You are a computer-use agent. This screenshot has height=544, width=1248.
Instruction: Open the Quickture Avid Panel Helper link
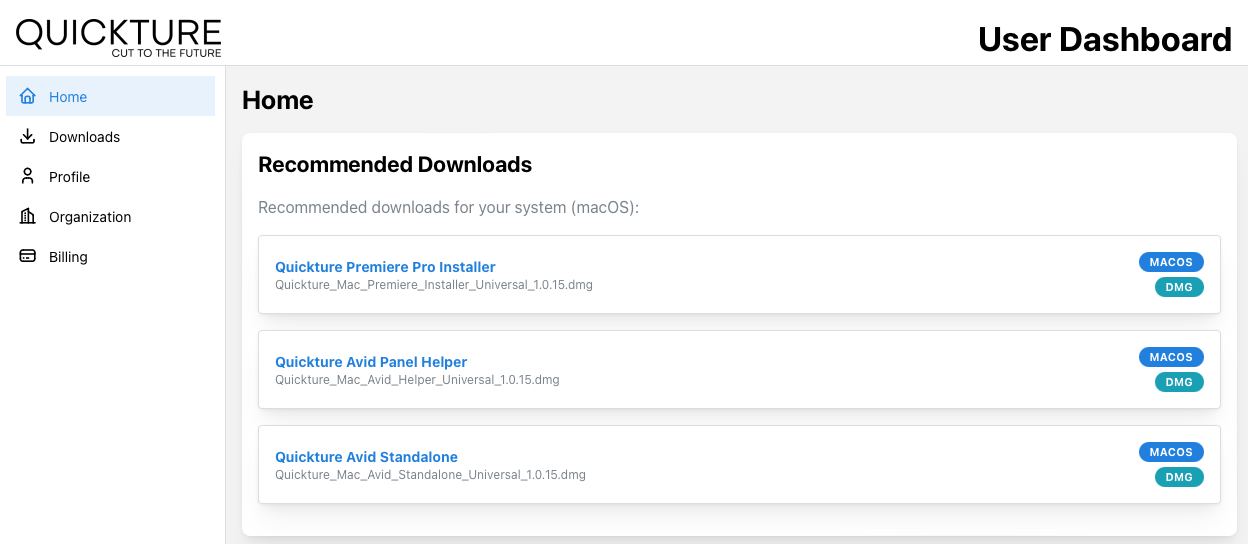[x=371, y=362]
